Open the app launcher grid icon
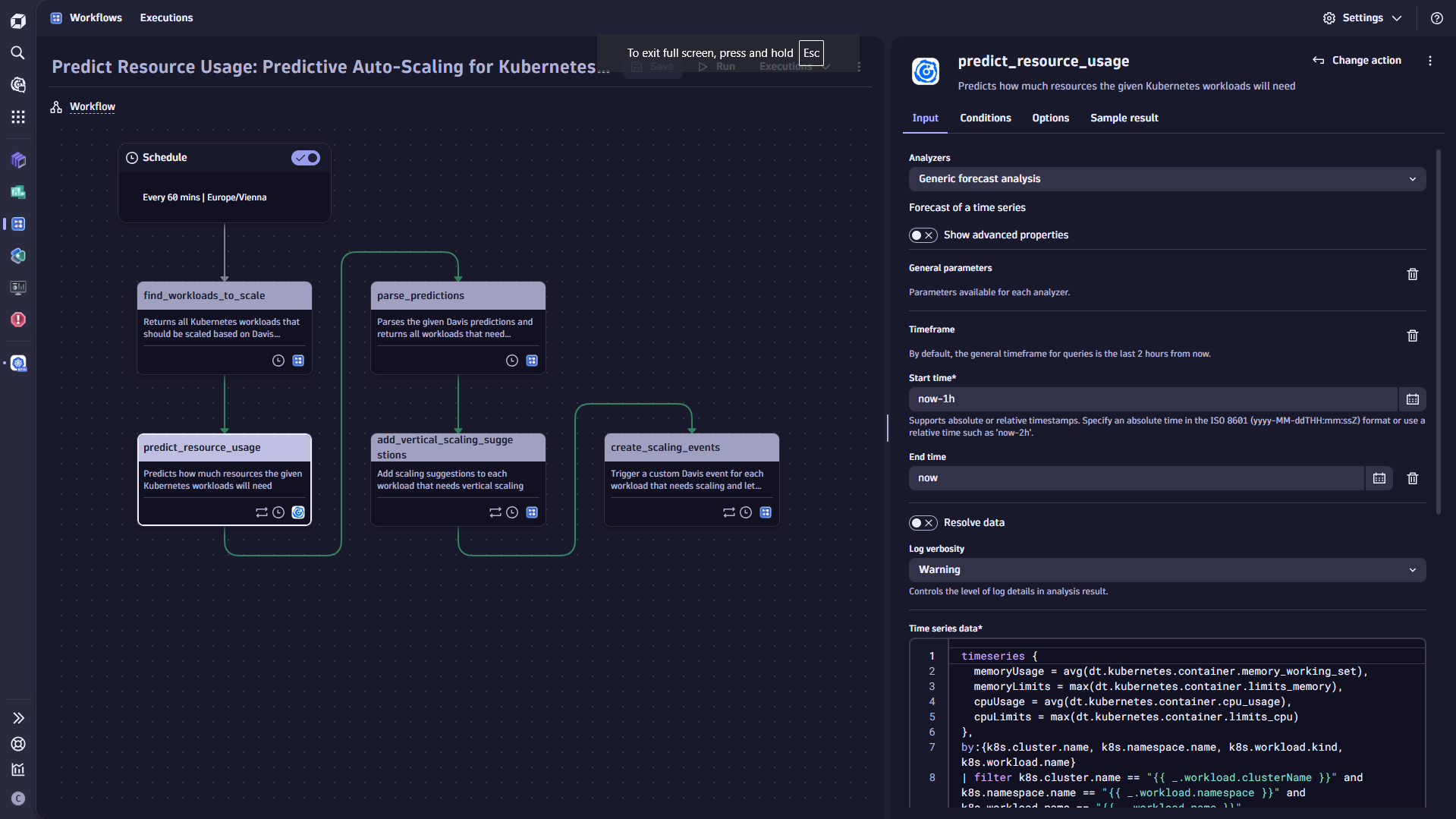This screenshot has width=1456, height=819. coord(18,117)
